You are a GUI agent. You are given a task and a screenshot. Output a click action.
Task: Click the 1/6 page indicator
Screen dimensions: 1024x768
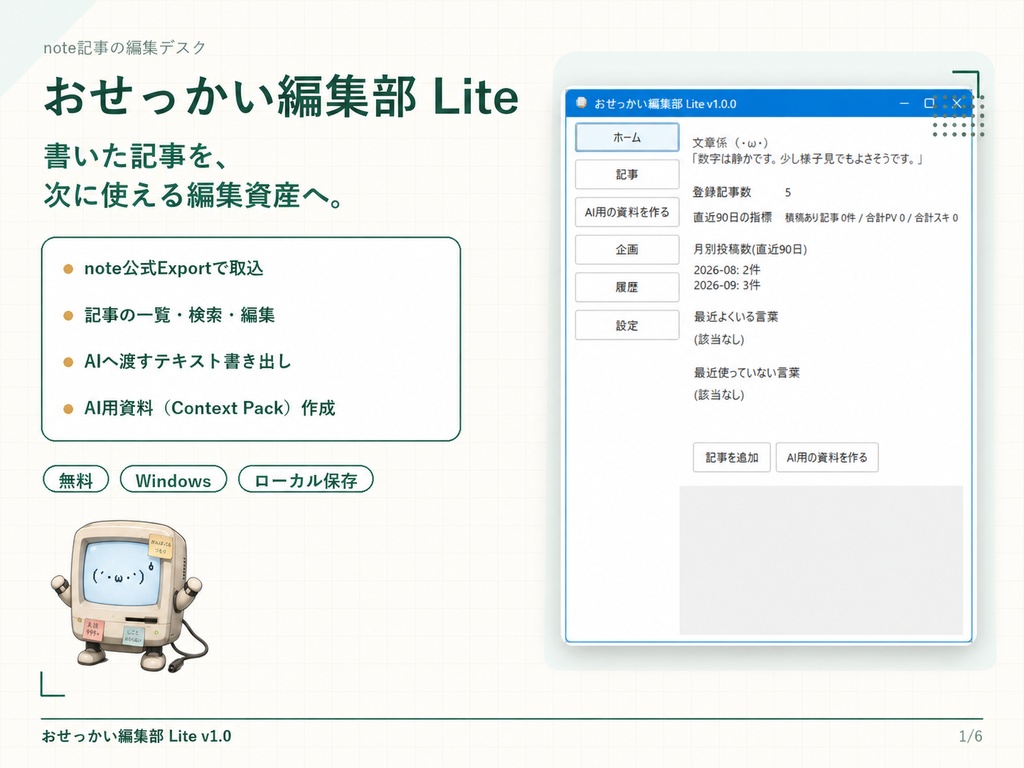[970, 736]
